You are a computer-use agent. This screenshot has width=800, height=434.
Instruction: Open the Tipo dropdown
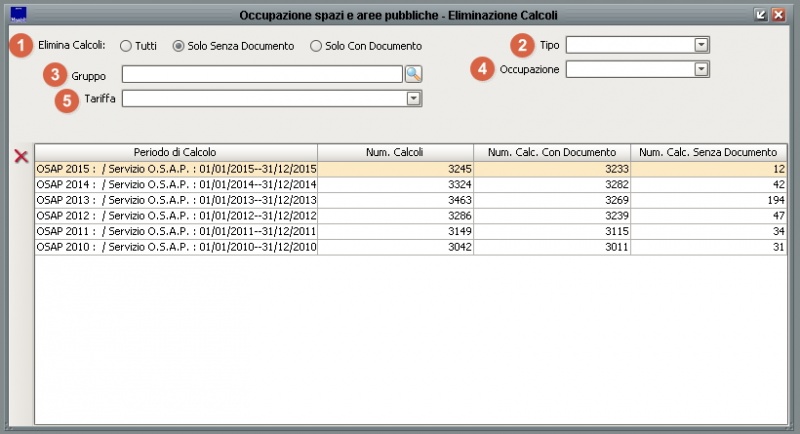(702, 45)
